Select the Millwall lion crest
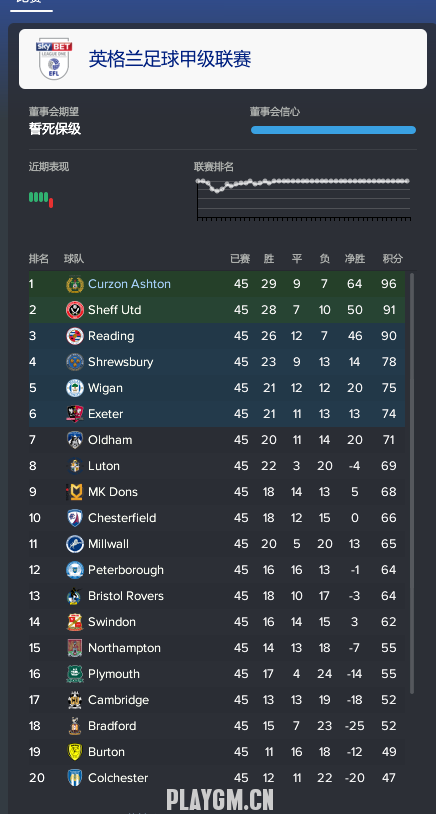Viewport: 436px width, 814px height. (75, 544)
